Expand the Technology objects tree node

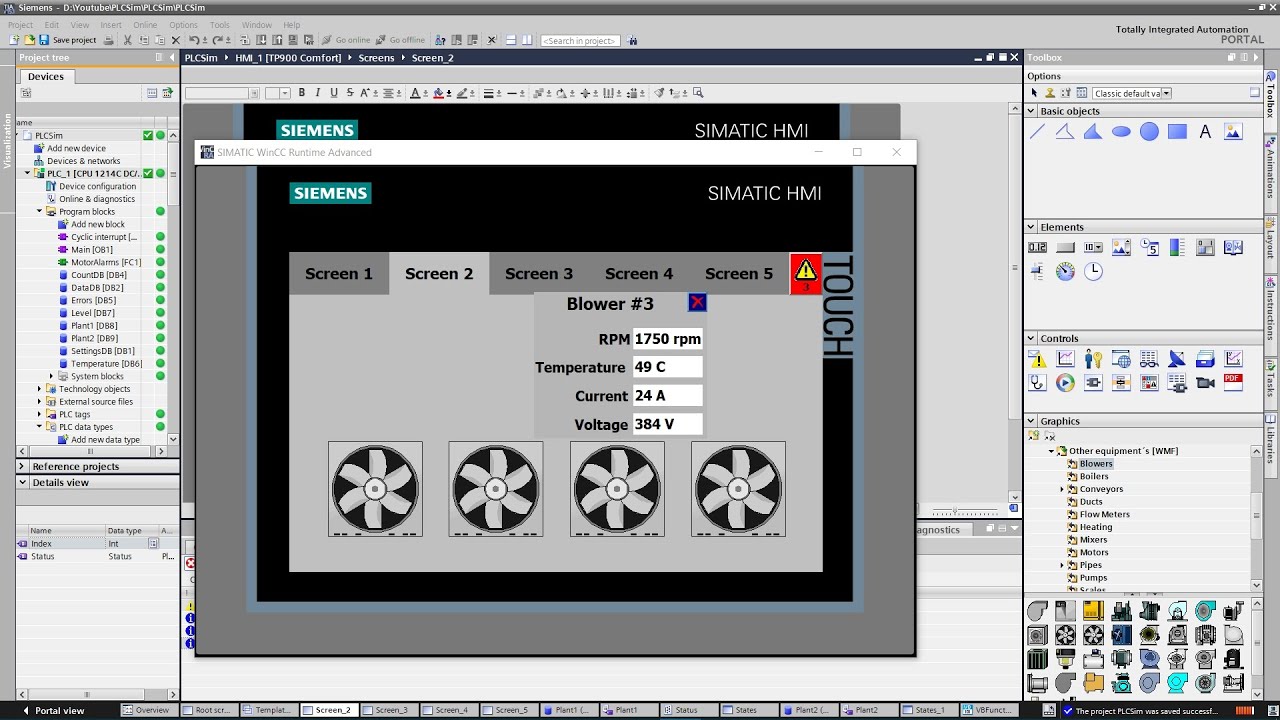[x=40, y=389]
